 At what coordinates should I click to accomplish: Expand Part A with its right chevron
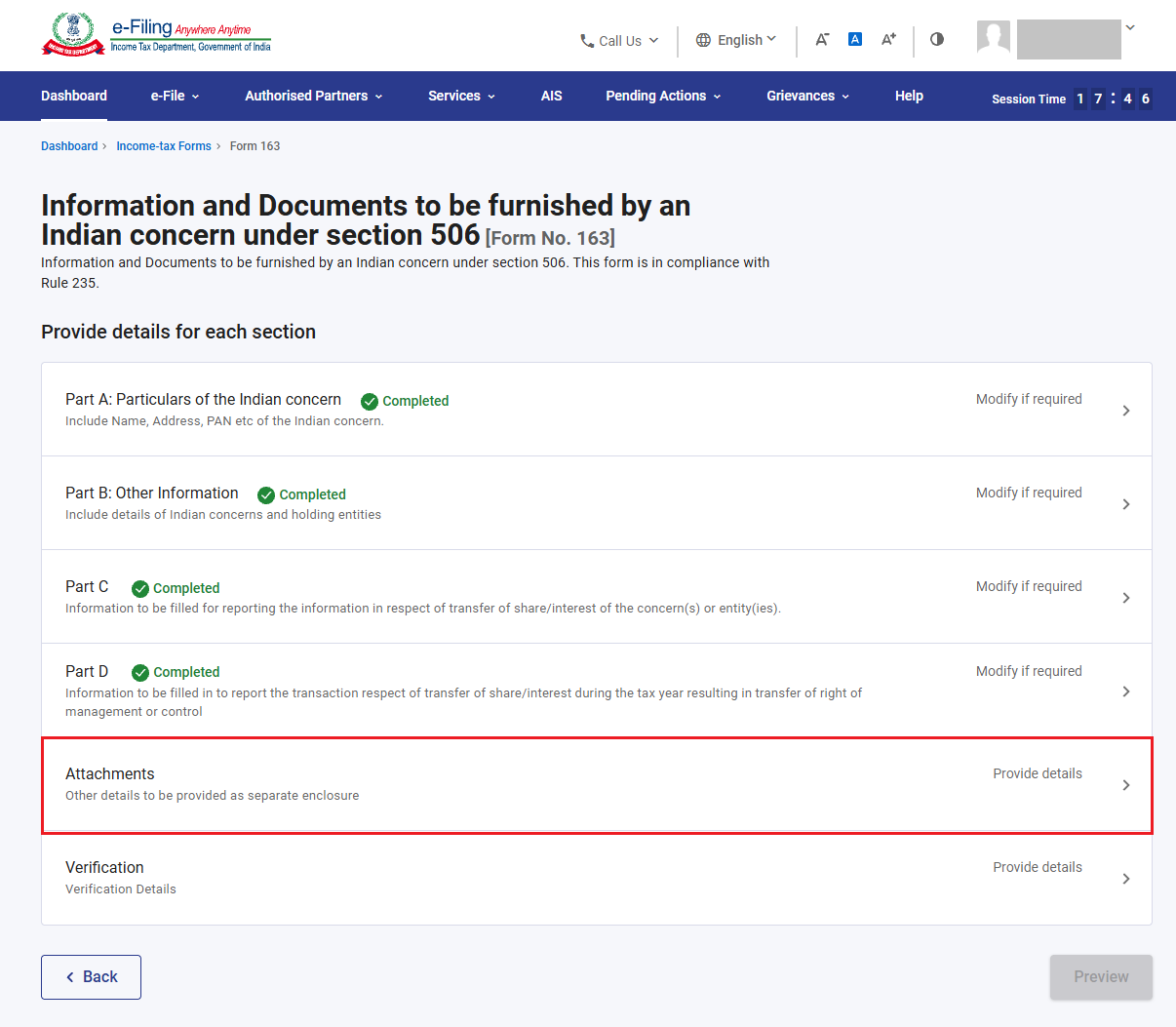(x=1126, y=411)
